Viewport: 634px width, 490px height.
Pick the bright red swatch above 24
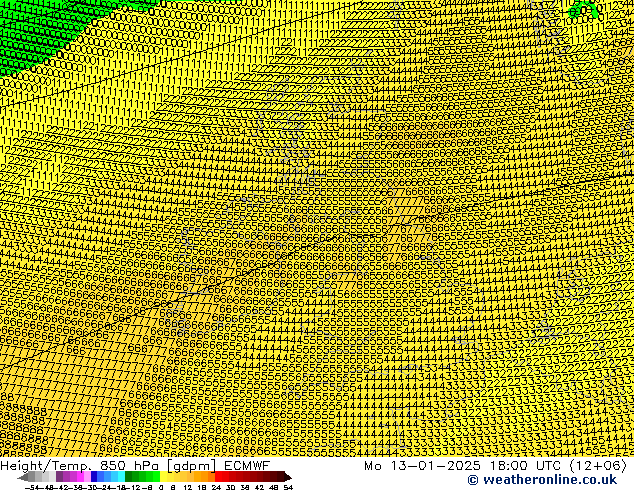click(x=218, y=476)
